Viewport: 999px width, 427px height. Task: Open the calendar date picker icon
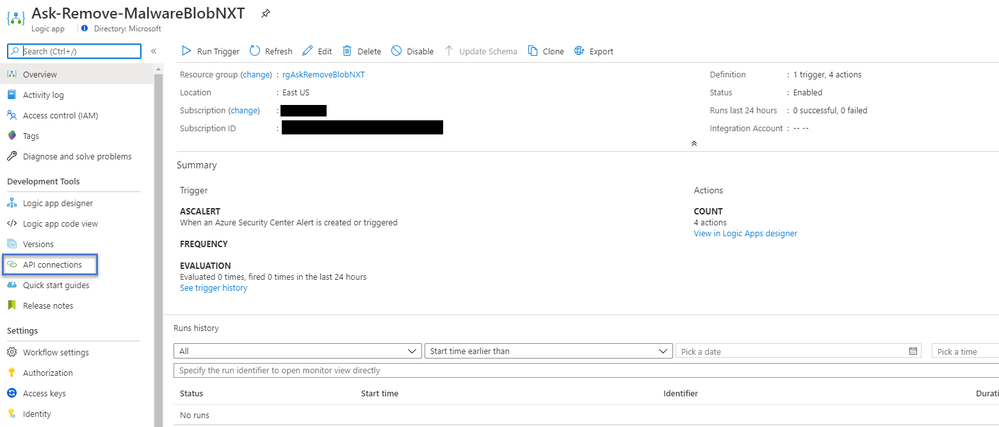click(x=913, y=351)
